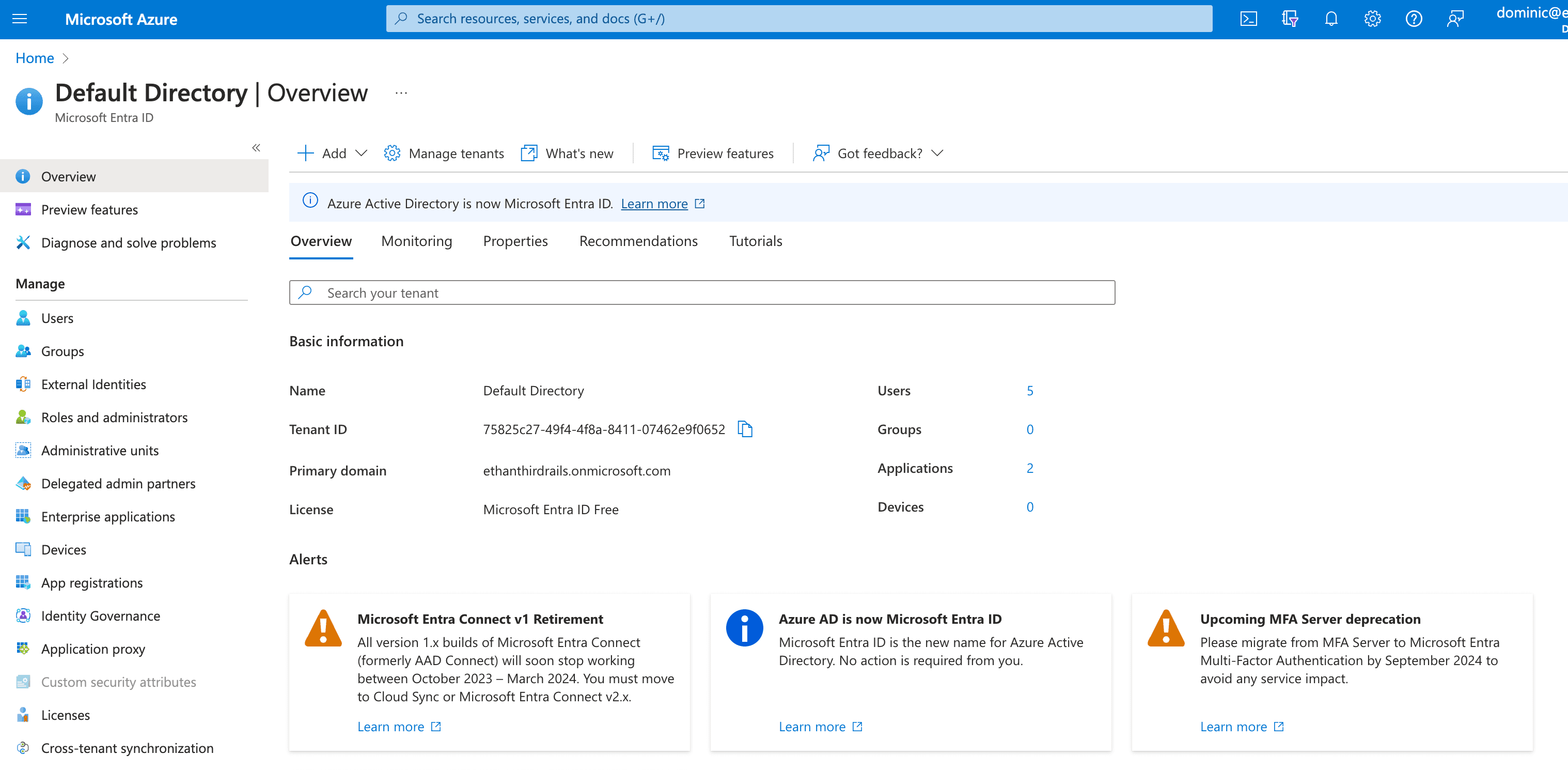Open Enterprise applications in the sidebar
Image resolution: width=1568 pixels, height=770 pixels.
pyautogui.click(x=108, y=516)
